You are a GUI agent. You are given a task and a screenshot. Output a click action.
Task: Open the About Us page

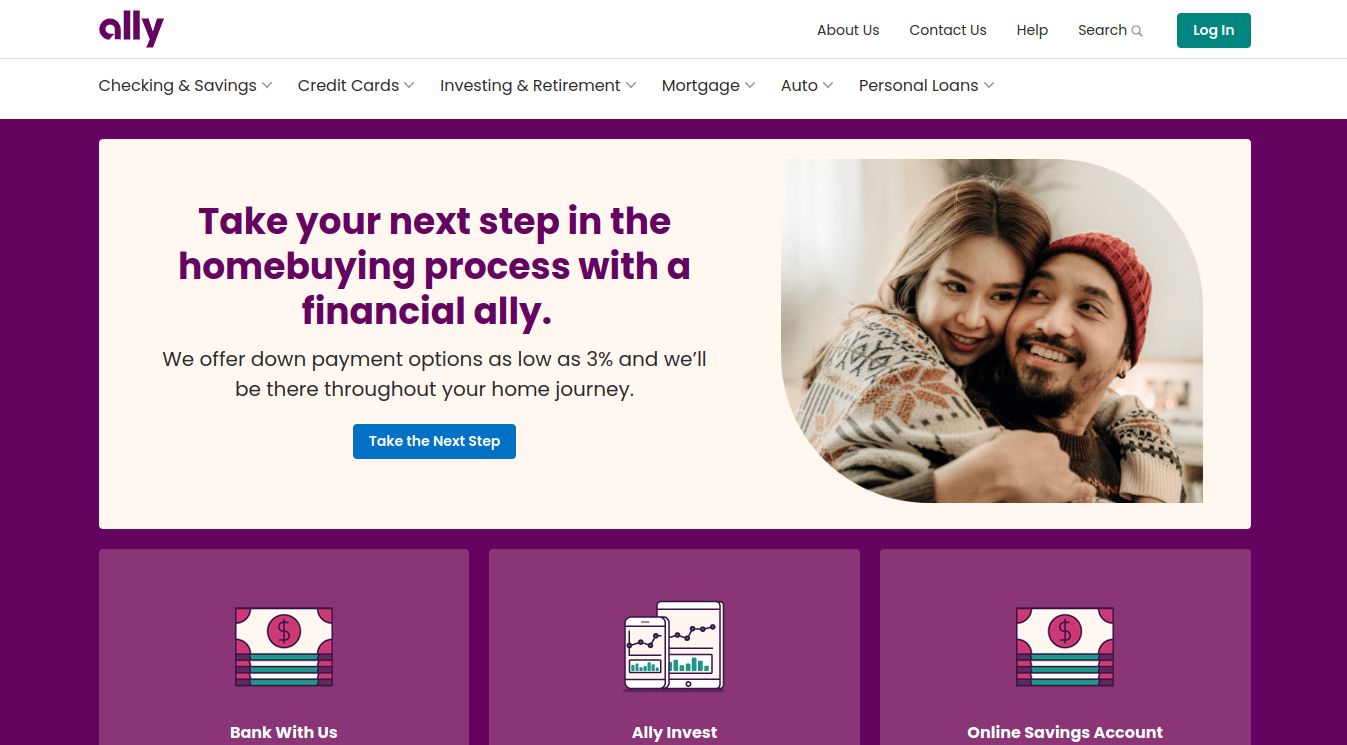click(848, 30)
